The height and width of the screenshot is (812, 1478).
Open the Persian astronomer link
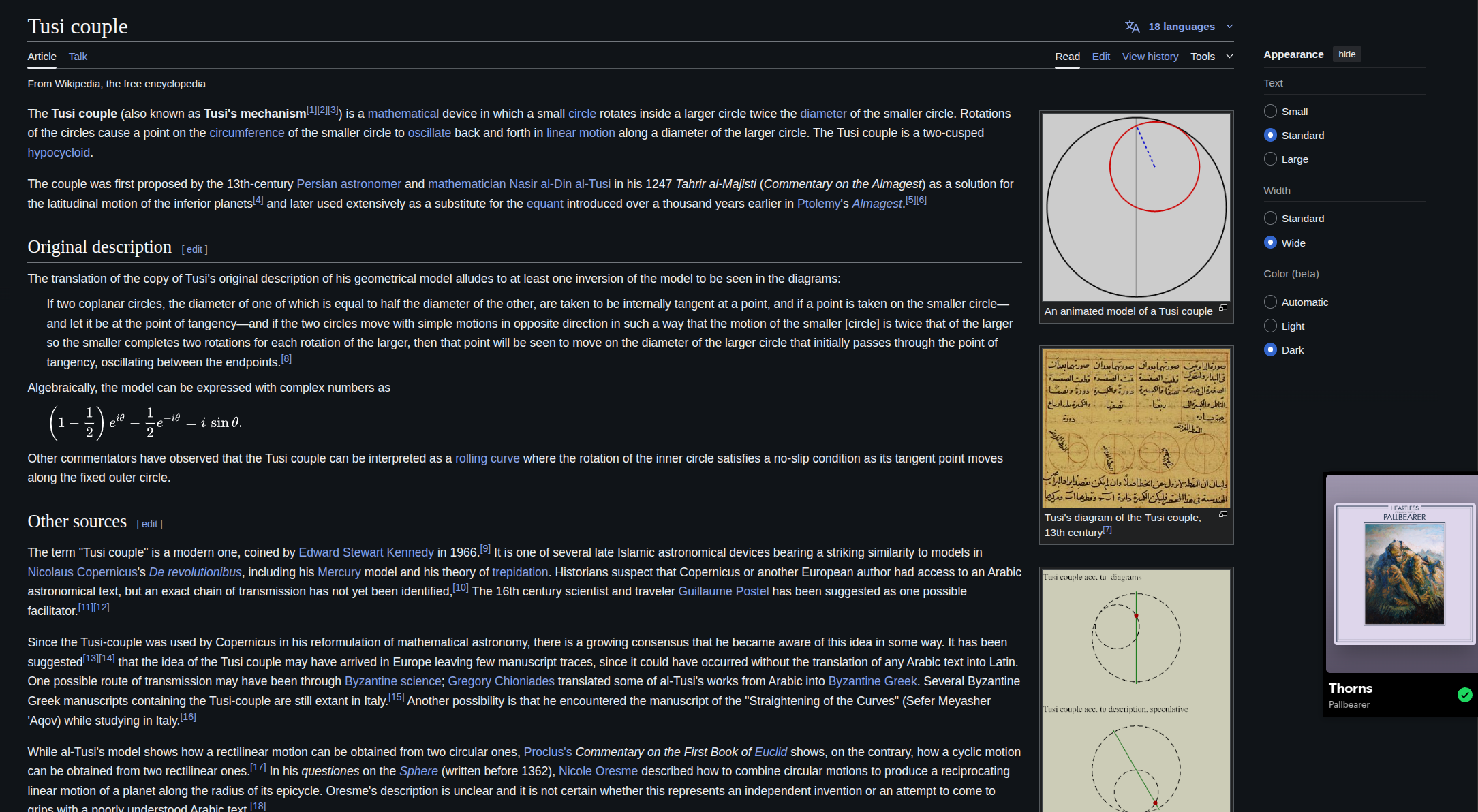click(349, 184)
